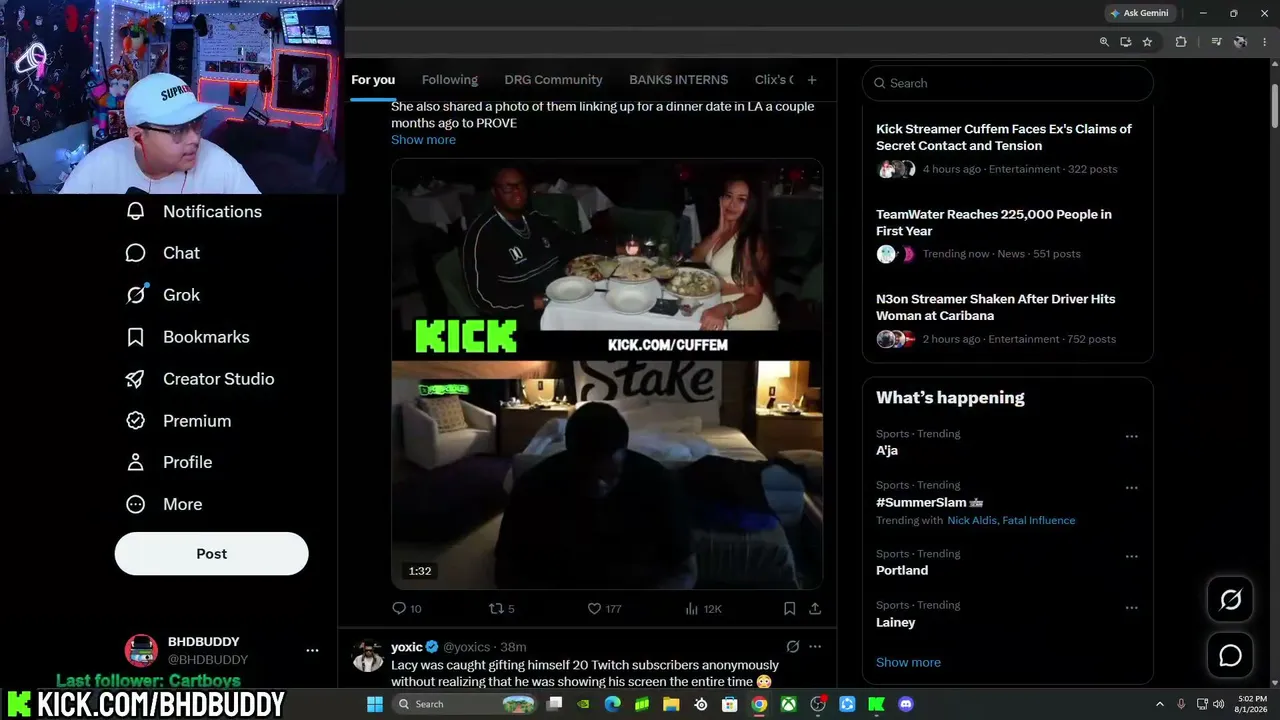Open the Fatal Influence trending link
This screenshot has height=720, width=1280.
[1039, 520]
